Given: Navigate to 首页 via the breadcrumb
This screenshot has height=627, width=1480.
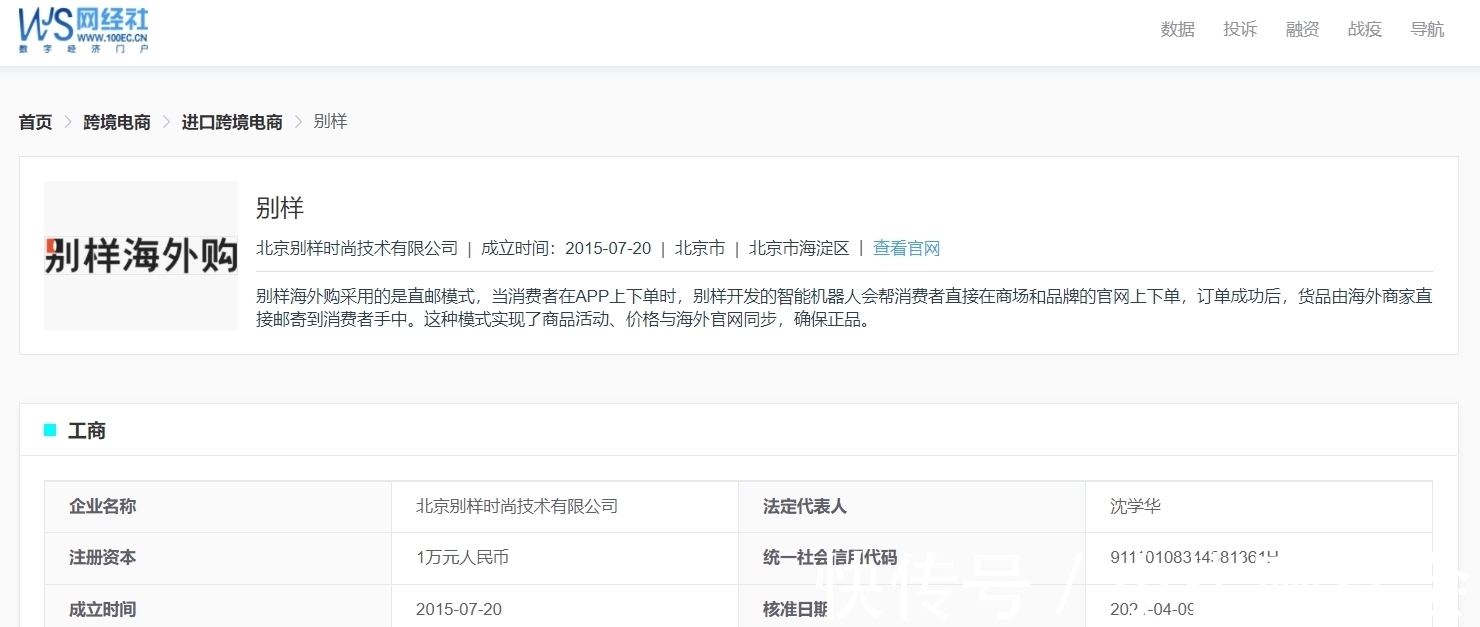Looking at the screenshot, I should (34, 121).
